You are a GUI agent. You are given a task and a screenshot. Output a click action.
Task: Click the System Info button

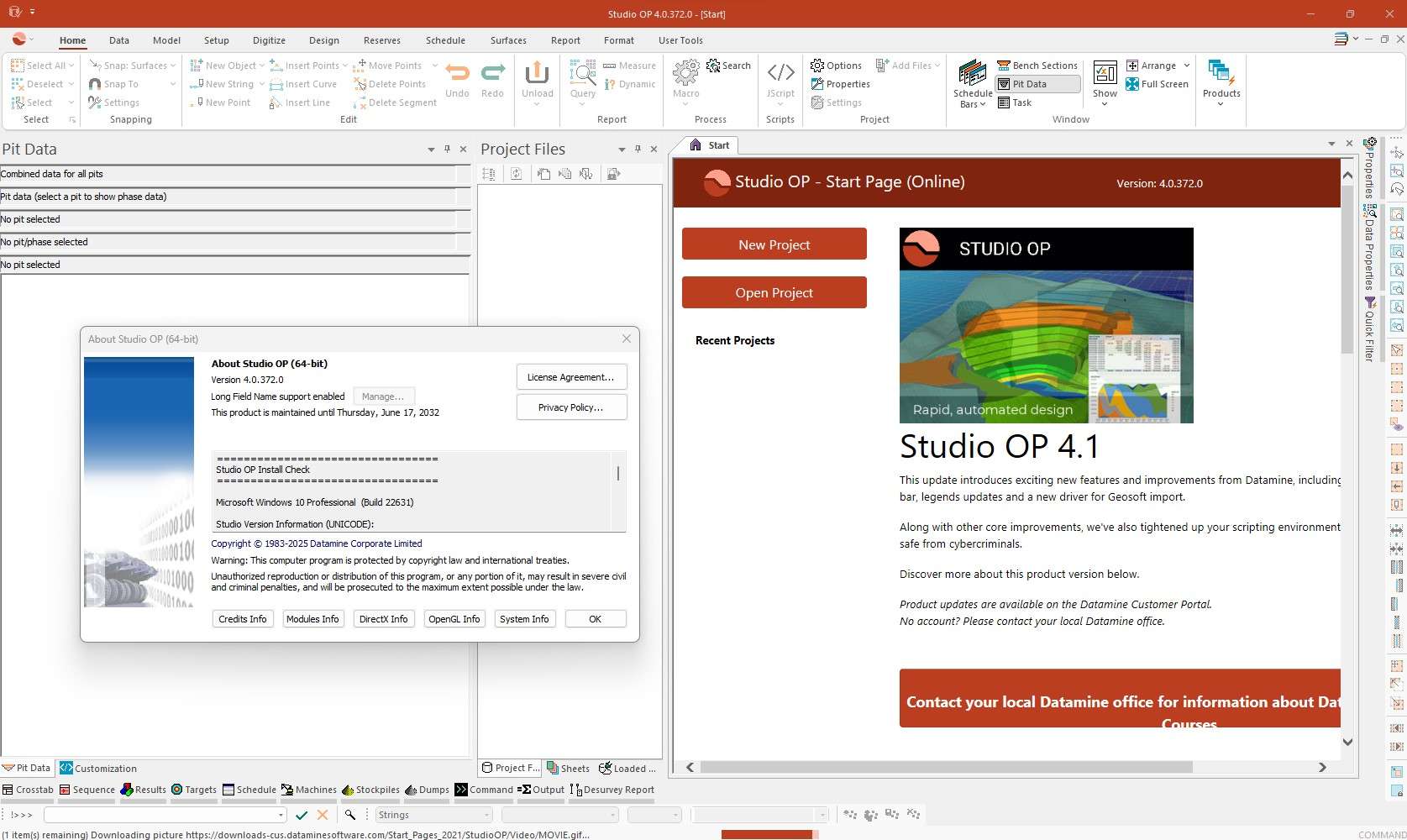[x=524, y=619]
